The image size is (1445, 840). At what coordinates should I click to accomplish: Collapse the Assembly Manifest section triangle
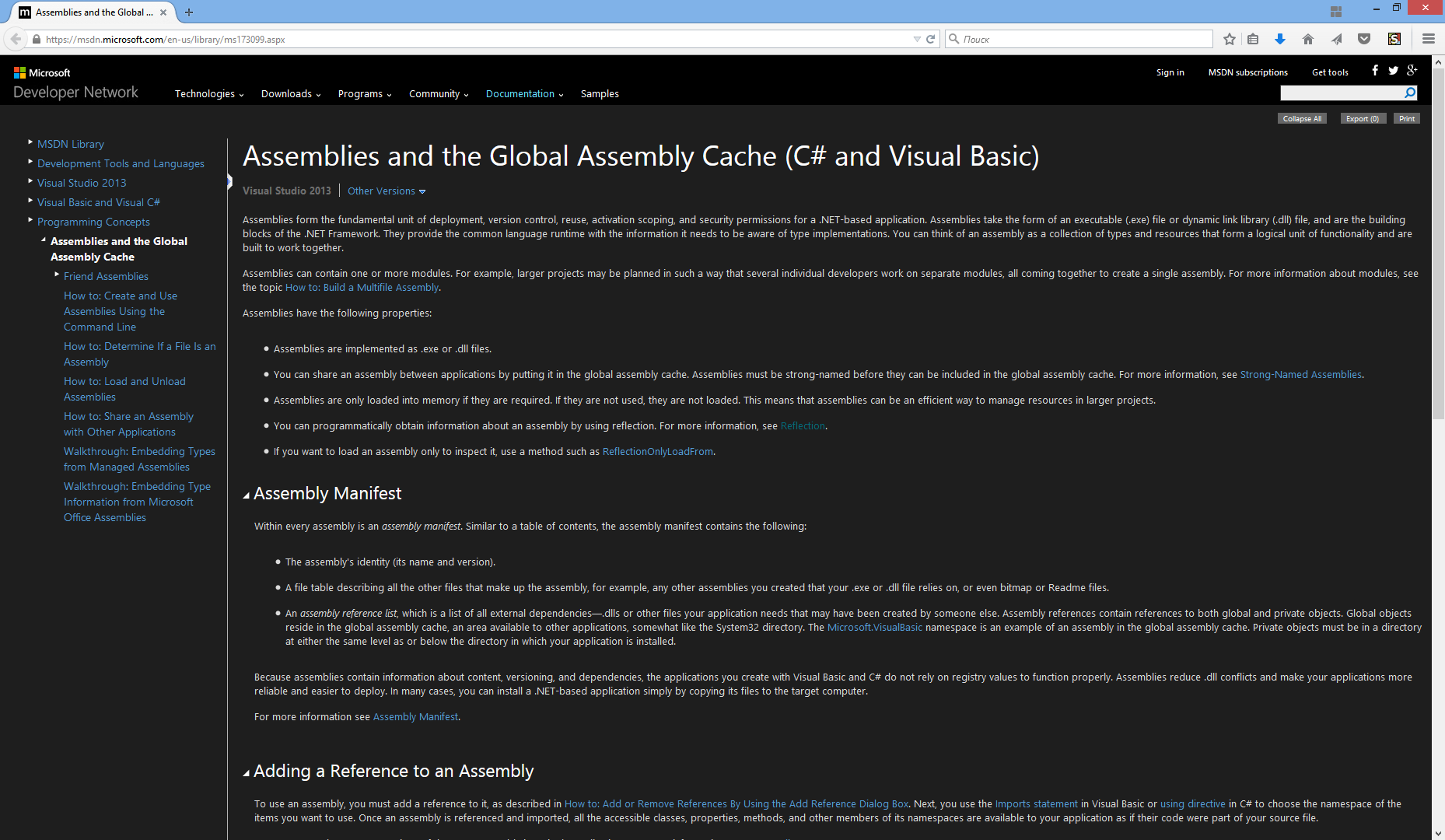pyautogui.click(x=246, y=493)
